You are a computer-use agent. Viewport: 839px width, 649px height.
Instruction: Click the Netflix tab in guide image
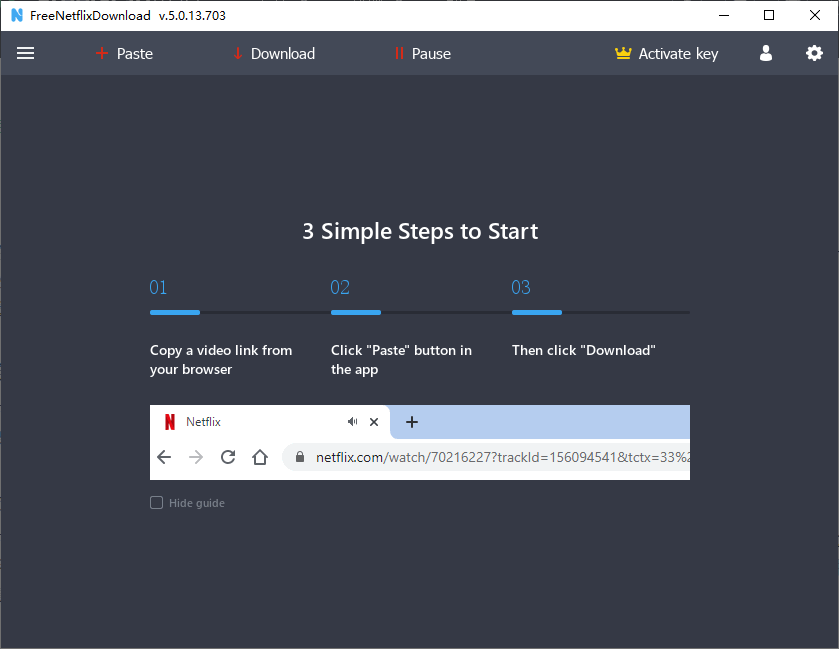(270, 422)
